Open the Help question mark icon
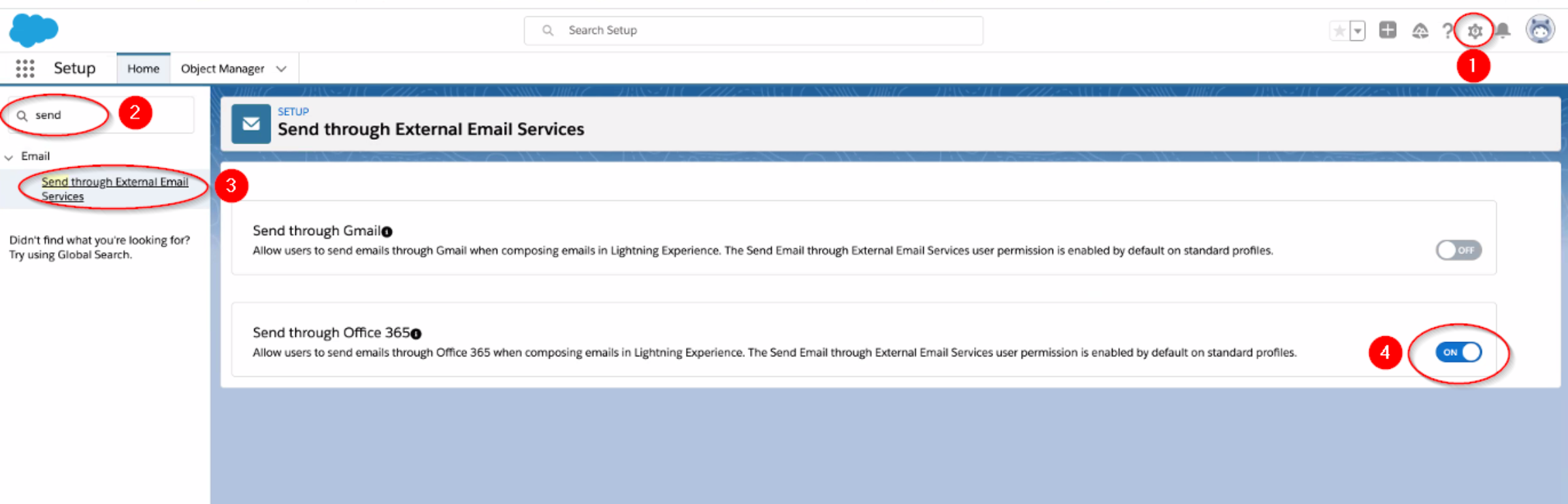This screenshot has height=504, width=1568. (1447, 31)
